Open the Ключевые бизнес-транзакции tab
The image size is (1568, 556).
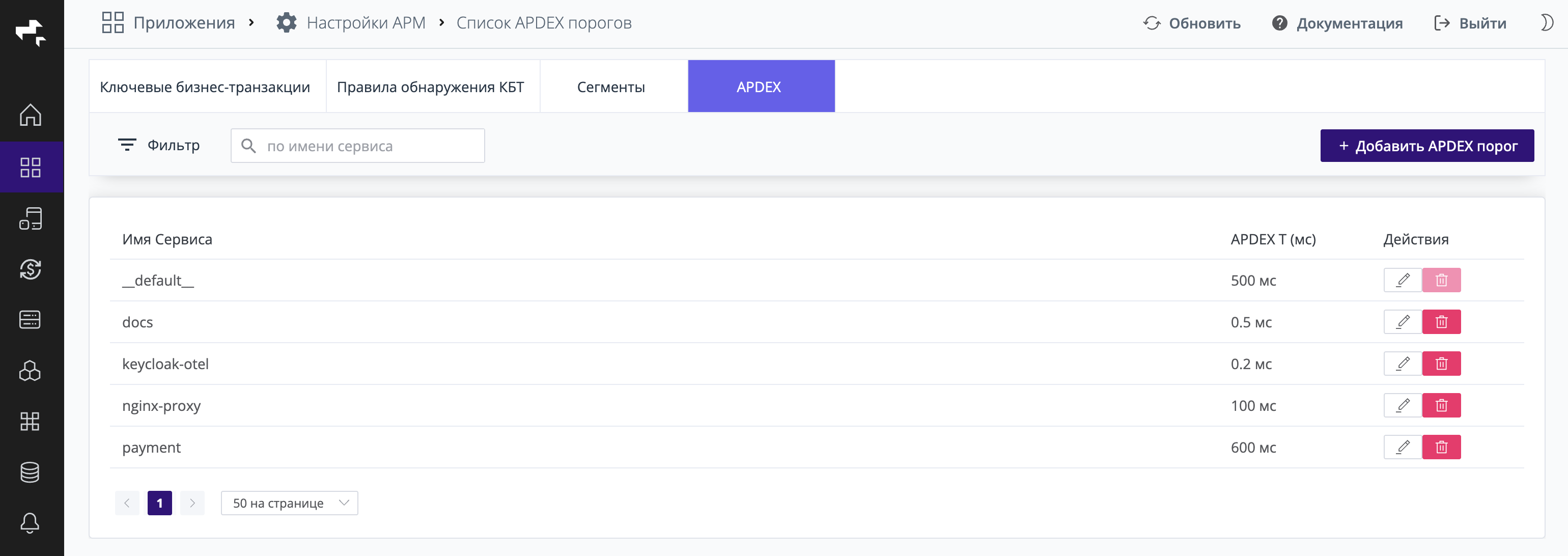[x=205, y=86]
